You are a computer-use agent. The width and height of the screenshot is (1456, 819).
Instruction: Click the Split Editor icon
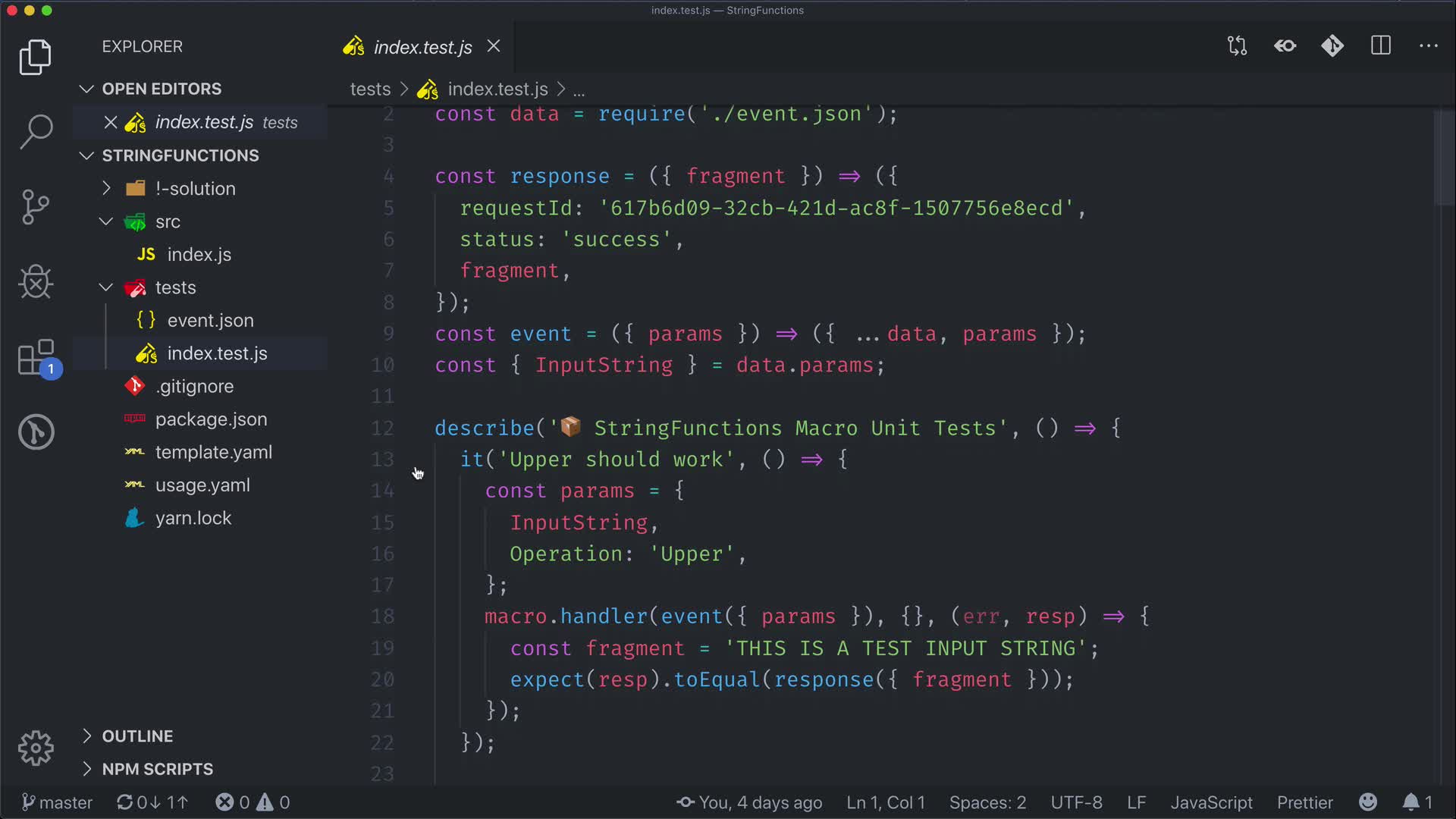[x=1381, y=46]
